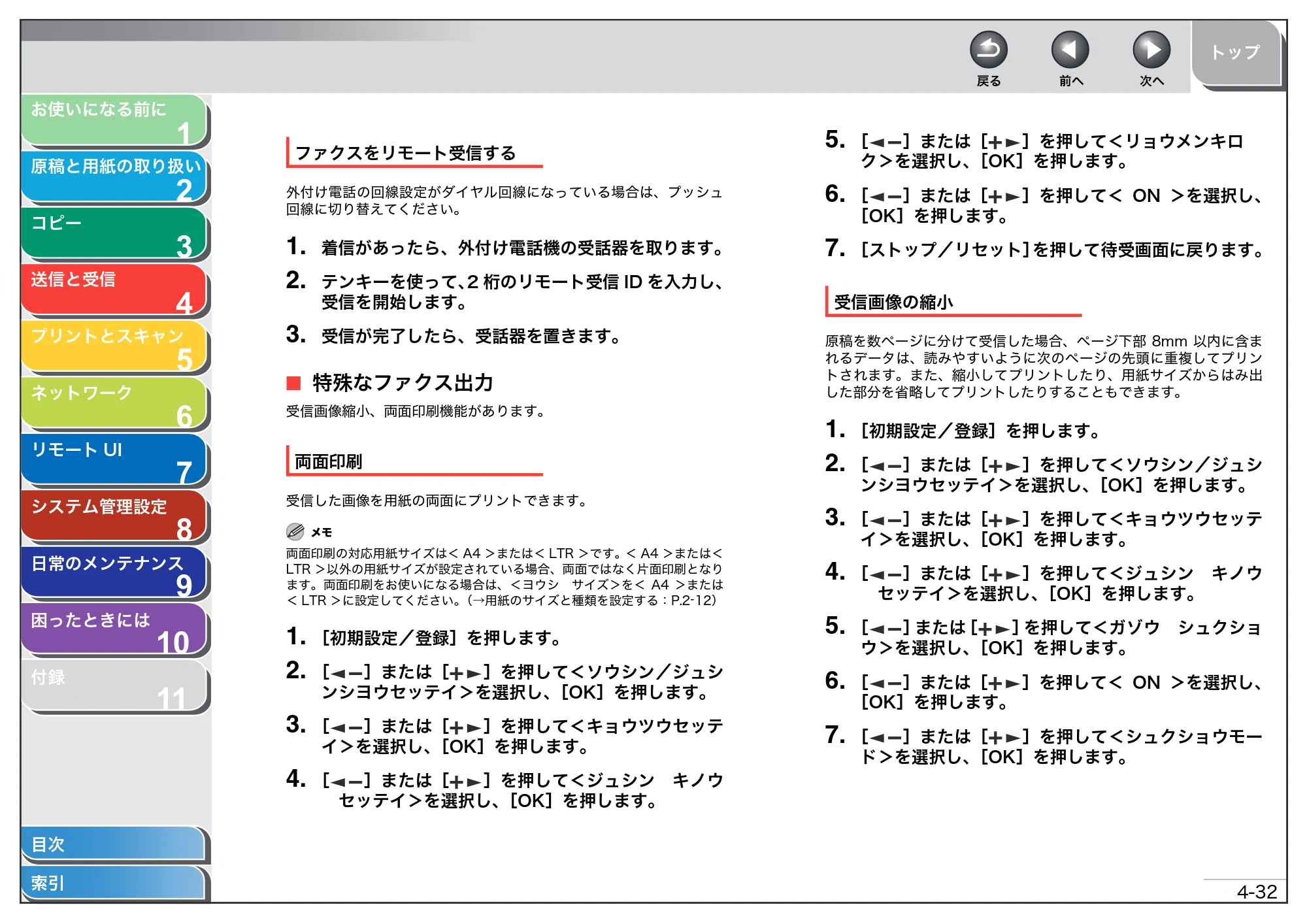1307x924 pixels.
Task: Click the メモ pencil note icon
Action: pyautogui.click(x=295, y=531)
